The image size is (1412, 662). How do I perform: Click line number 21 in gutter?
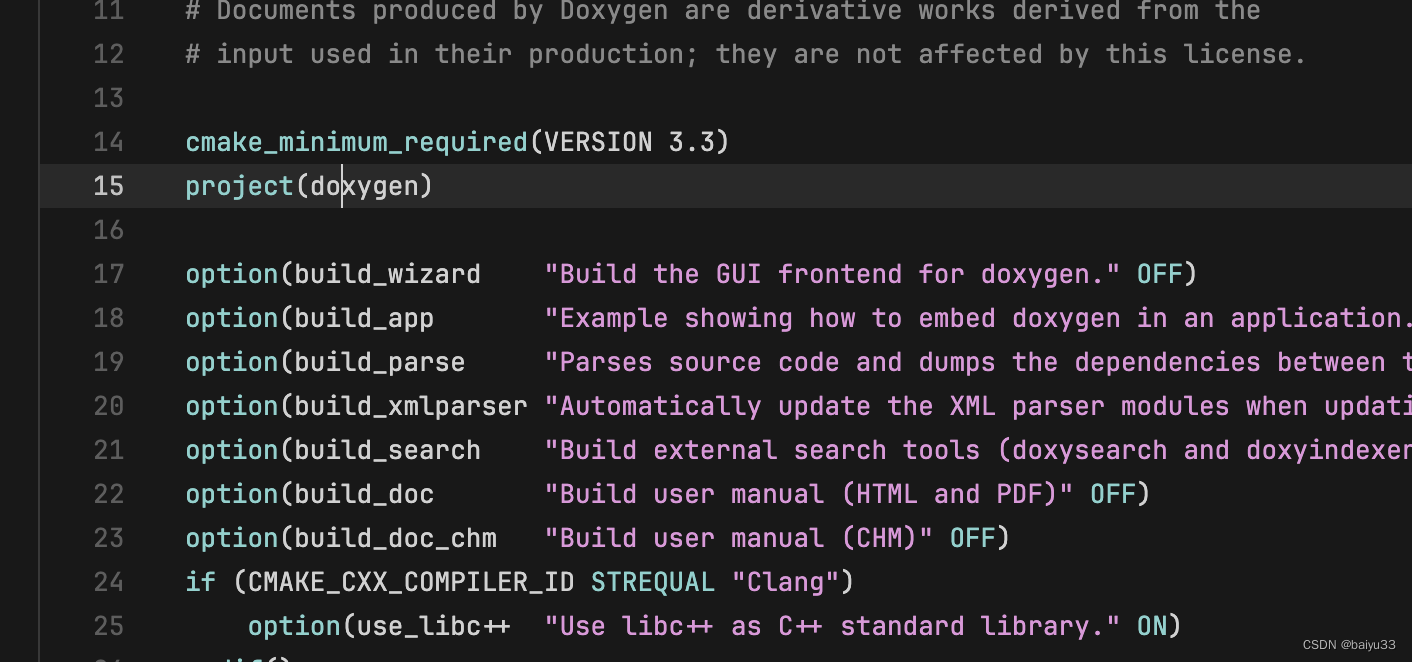coord(108,450)
